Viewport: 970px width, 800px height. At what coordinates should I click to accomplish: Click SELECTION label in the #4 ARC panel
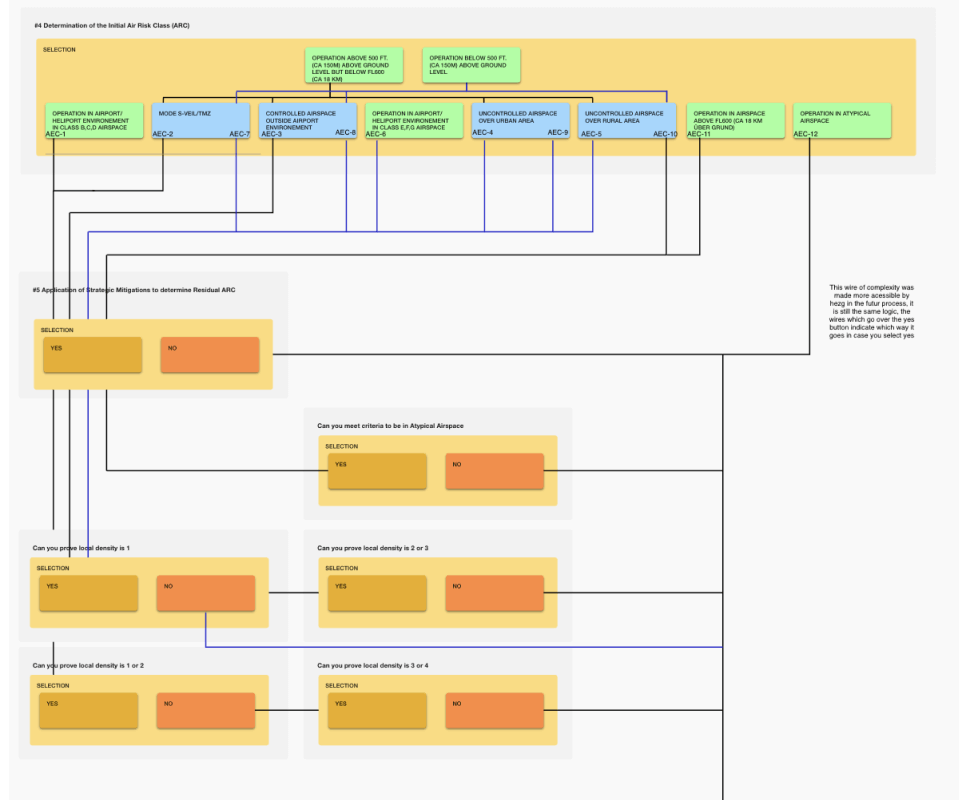pyautogui.click(x=59, y=49)
